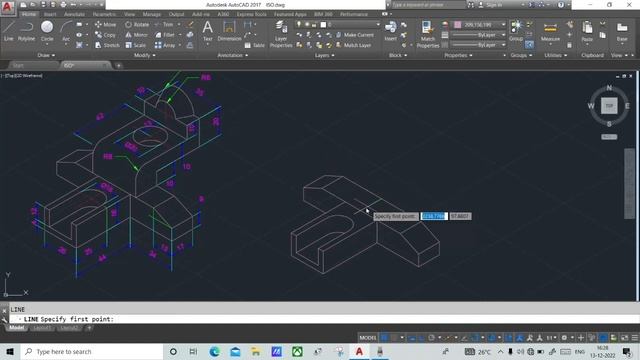Viewport: 640px width, 360px height.
Task: Activate the Scale command
Action: (x=135, y=45)
